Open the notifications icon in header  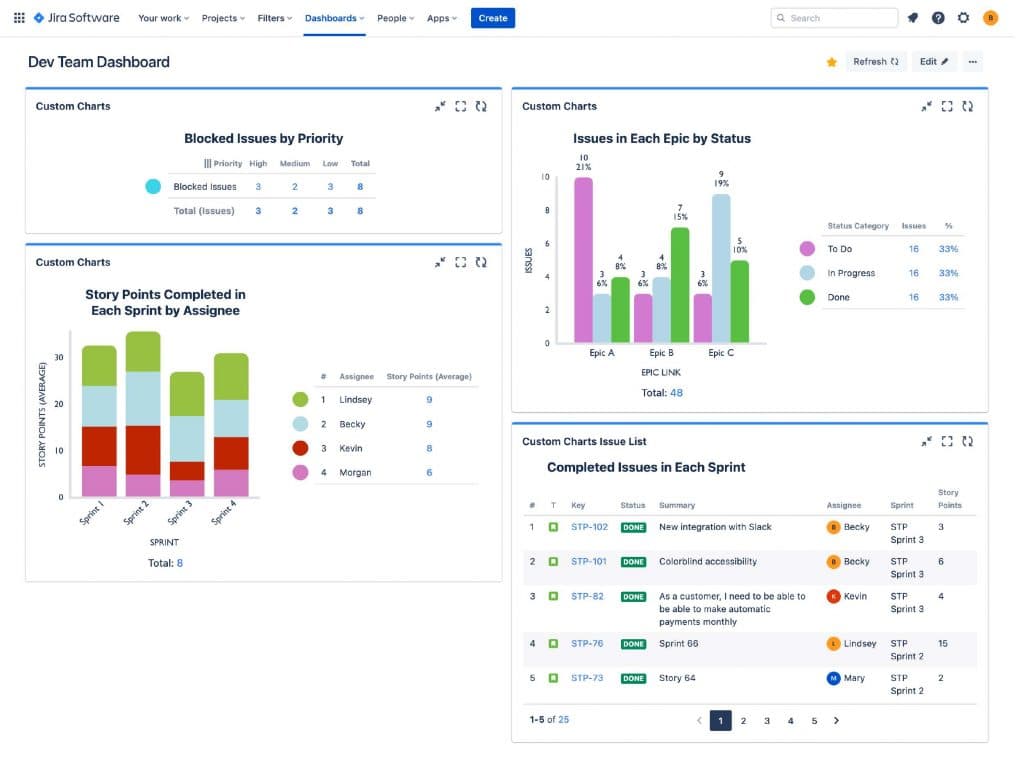(x=912, y=18)
